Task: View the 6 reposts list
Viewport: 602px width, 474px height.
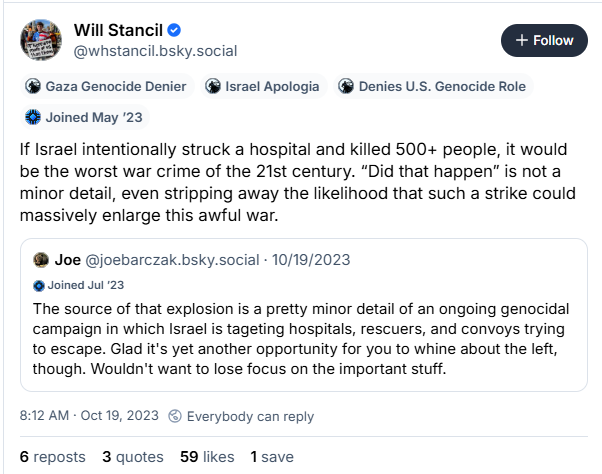Action: (x=53, y=457)
